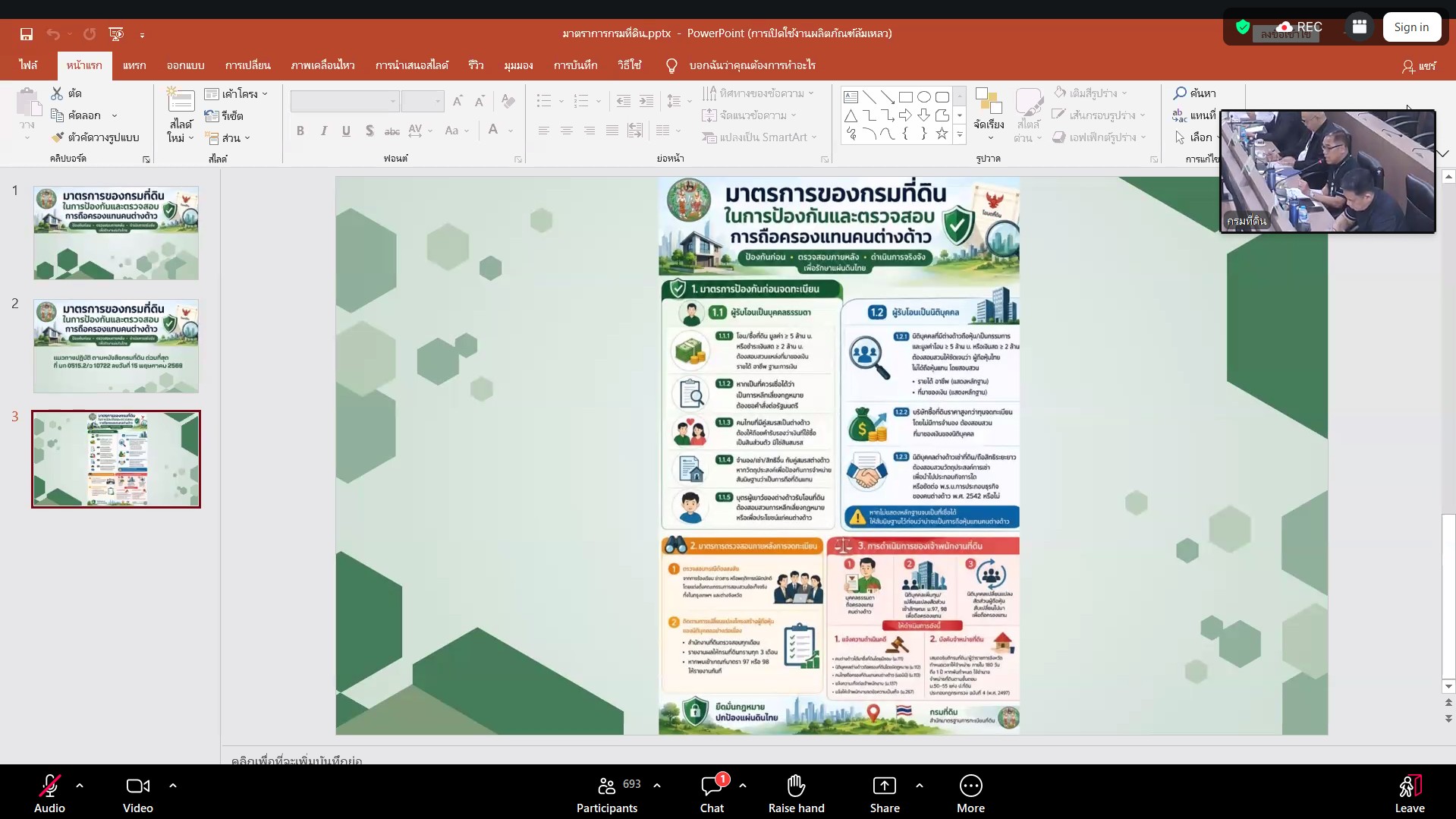Save the presentation with the floppy disk icon

click(27, 33)
